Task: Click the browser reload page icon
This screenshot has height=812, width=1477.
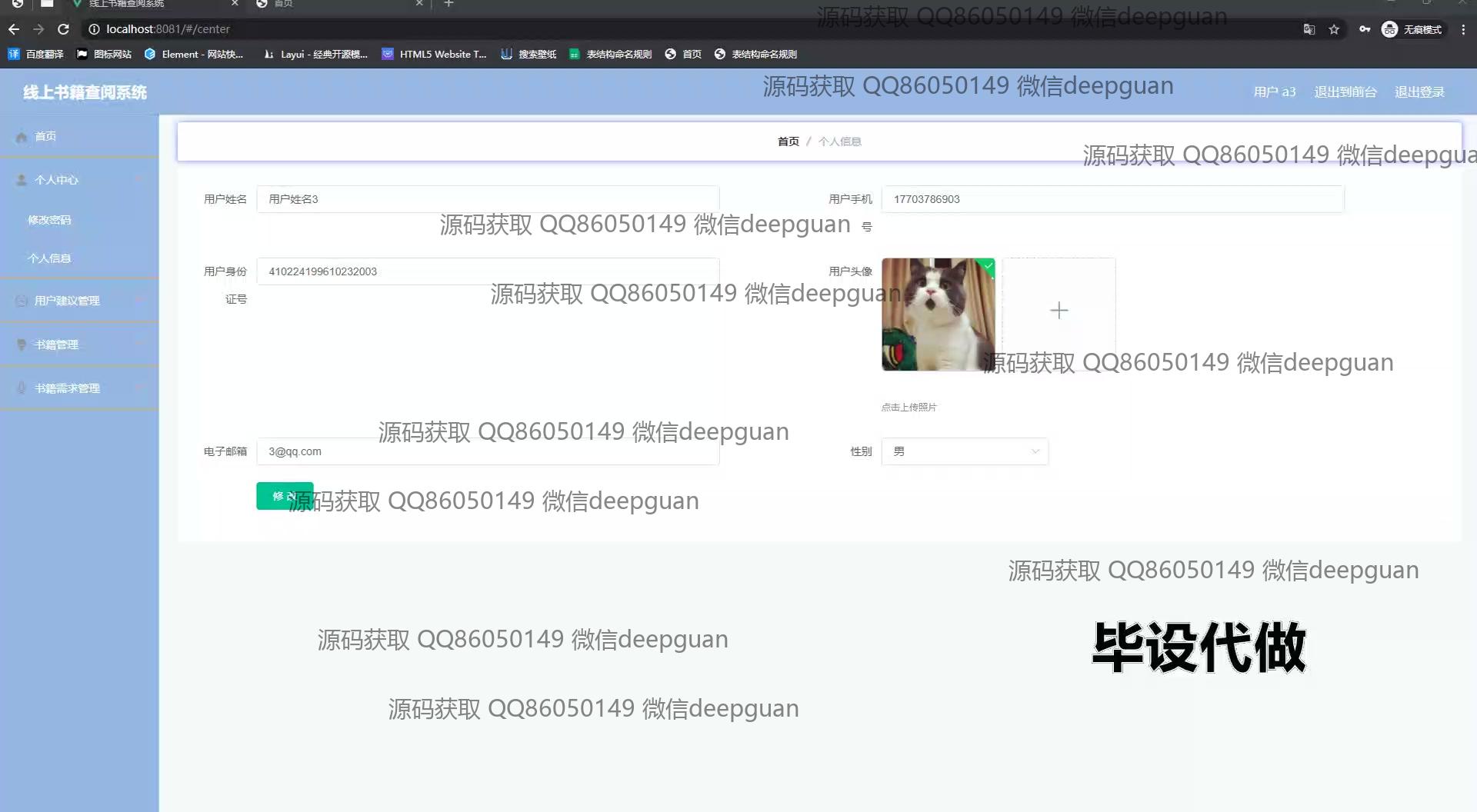Action: [64, 29]
